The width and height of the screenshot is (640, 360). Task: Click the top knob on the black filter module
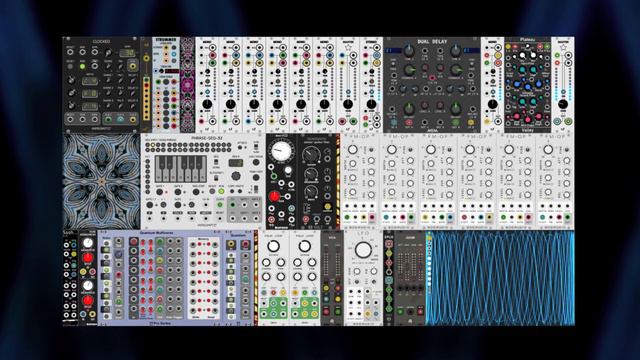311,154
